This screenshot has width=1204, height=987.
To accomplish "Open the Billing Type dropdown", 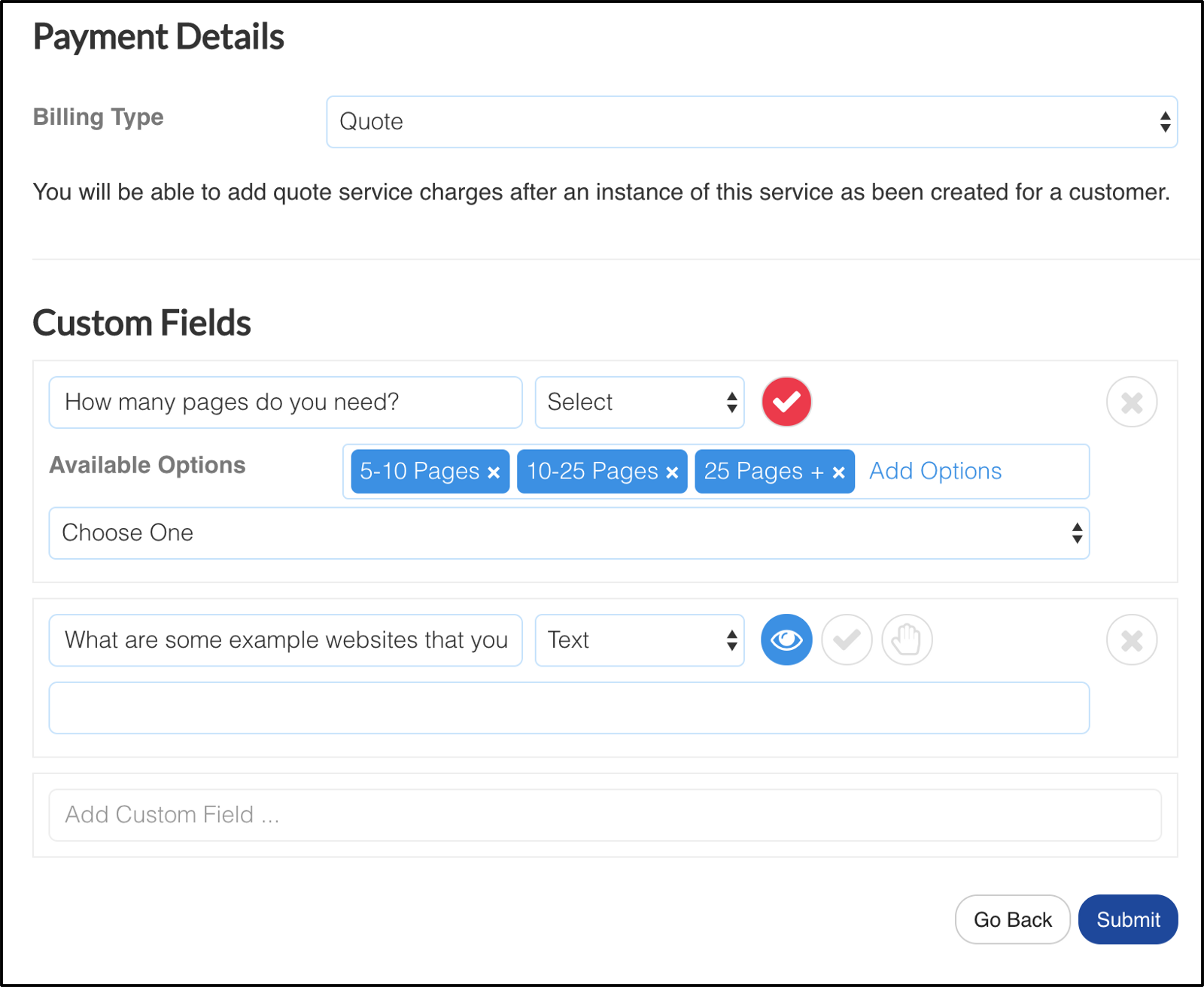I will [751, 122].
